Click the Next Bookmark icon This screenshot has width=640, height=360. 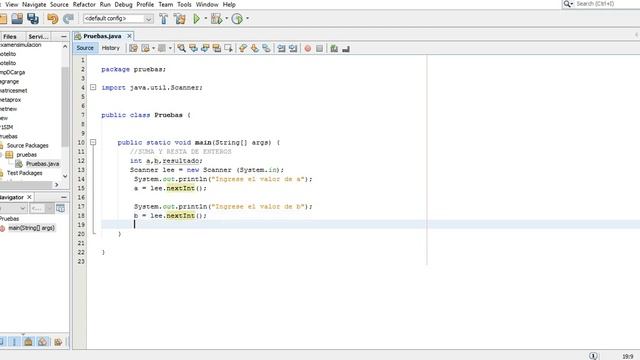[x=255, y=48]
